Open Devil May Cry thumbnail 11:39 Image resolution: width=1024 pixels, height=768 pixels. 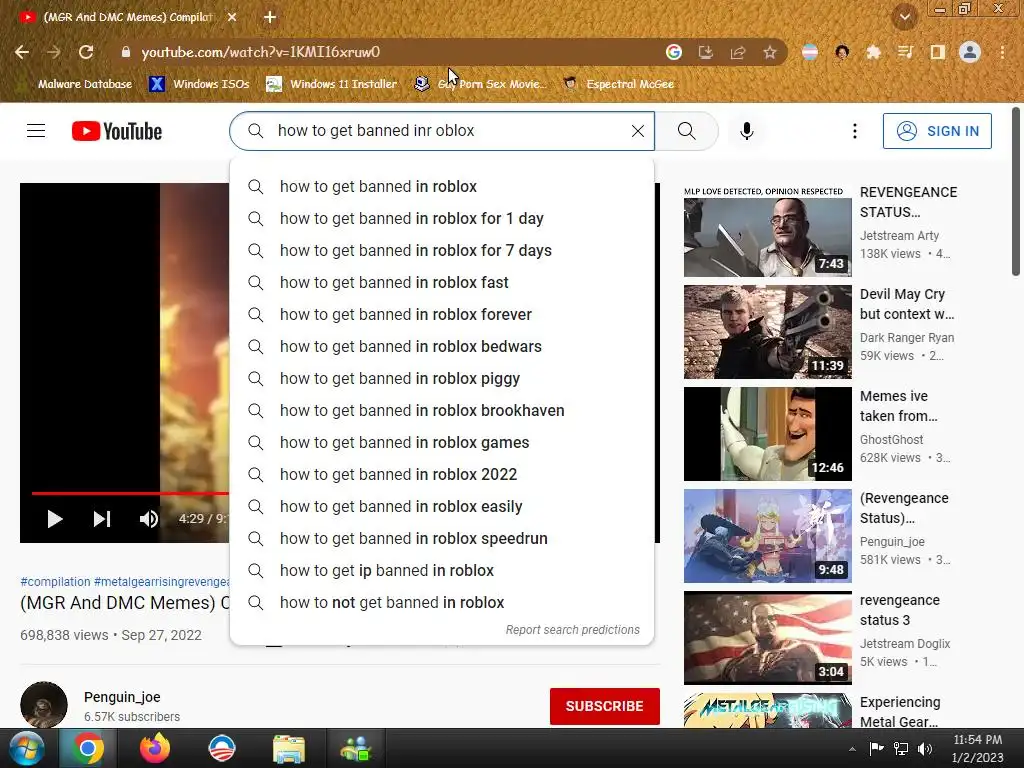point(767,332)
